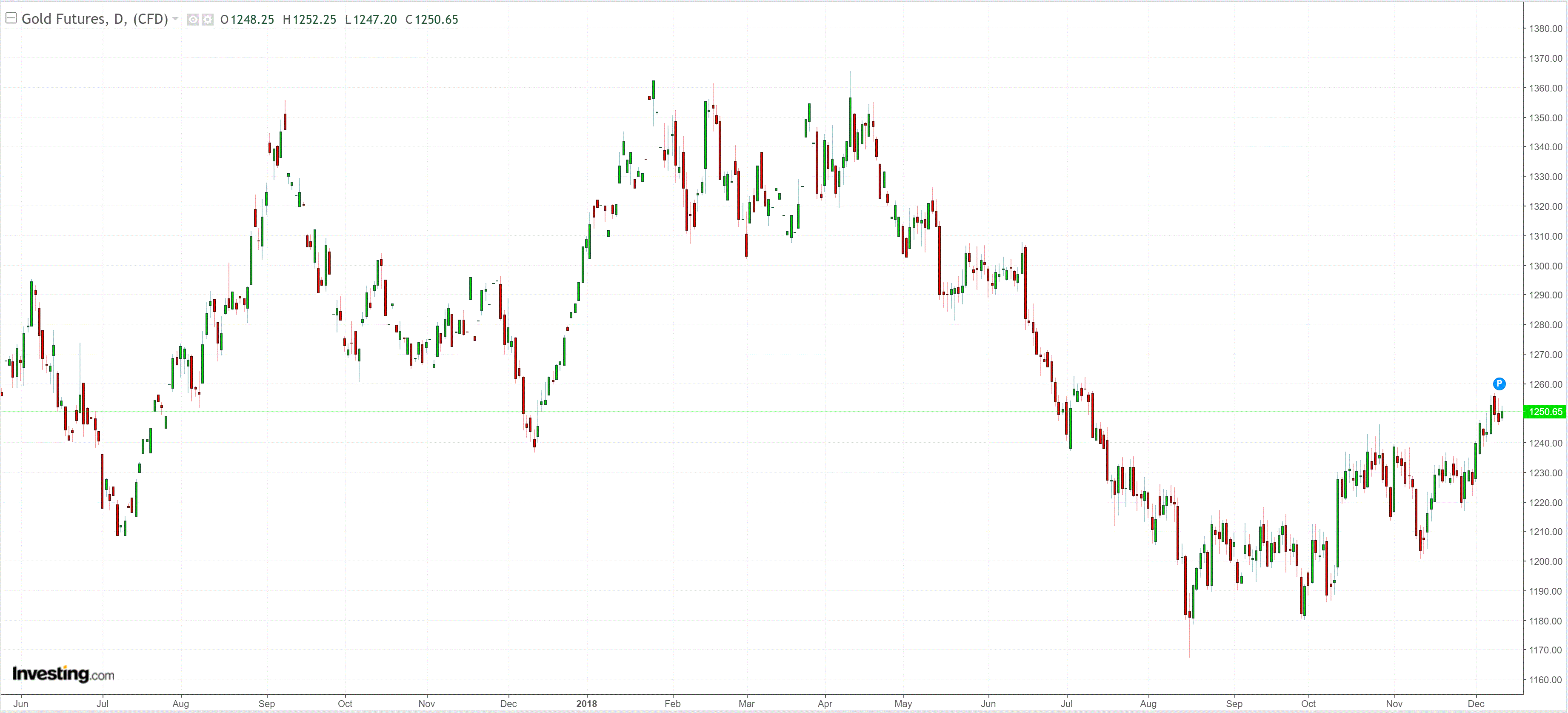This screenshot has width=1568, height=713.
Task: Open the dropdown arrow beside (CFD)
Action: (x=175, y=19)
